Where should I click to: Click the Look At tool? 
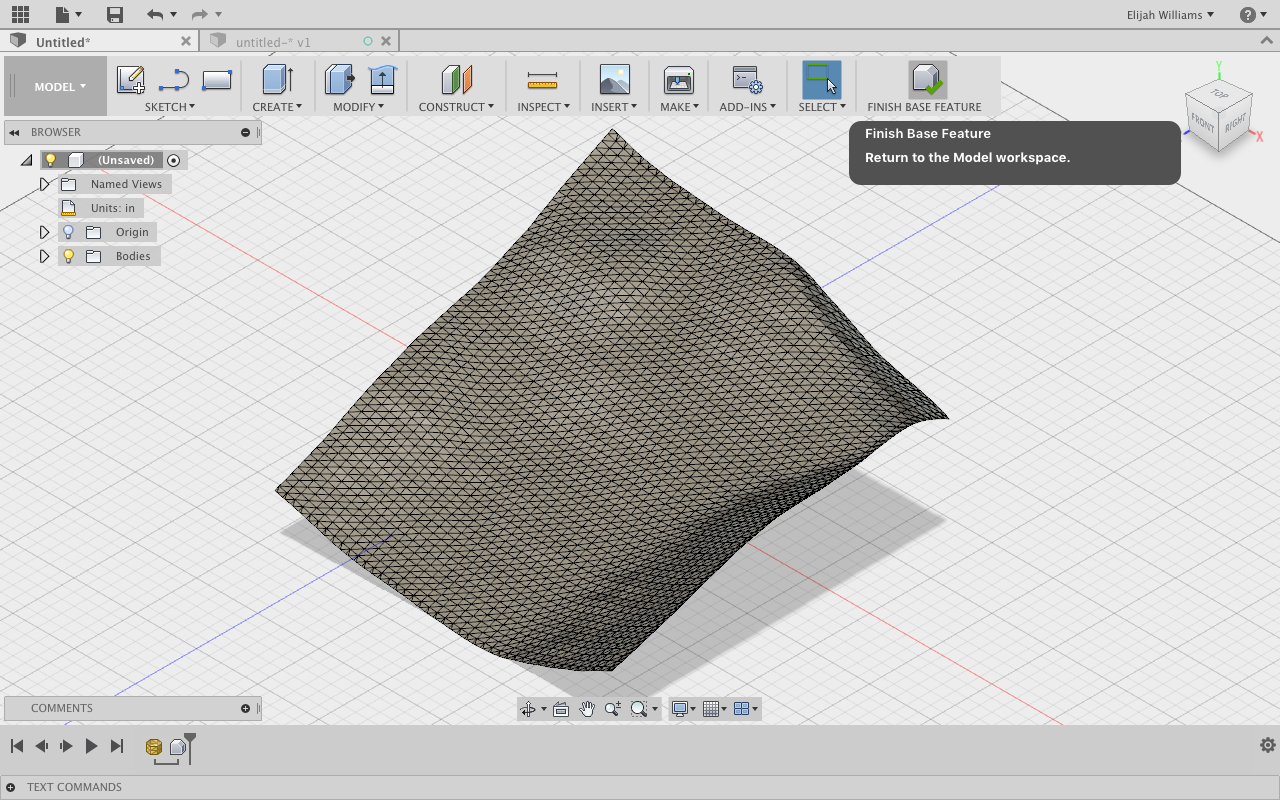[560, 709]
